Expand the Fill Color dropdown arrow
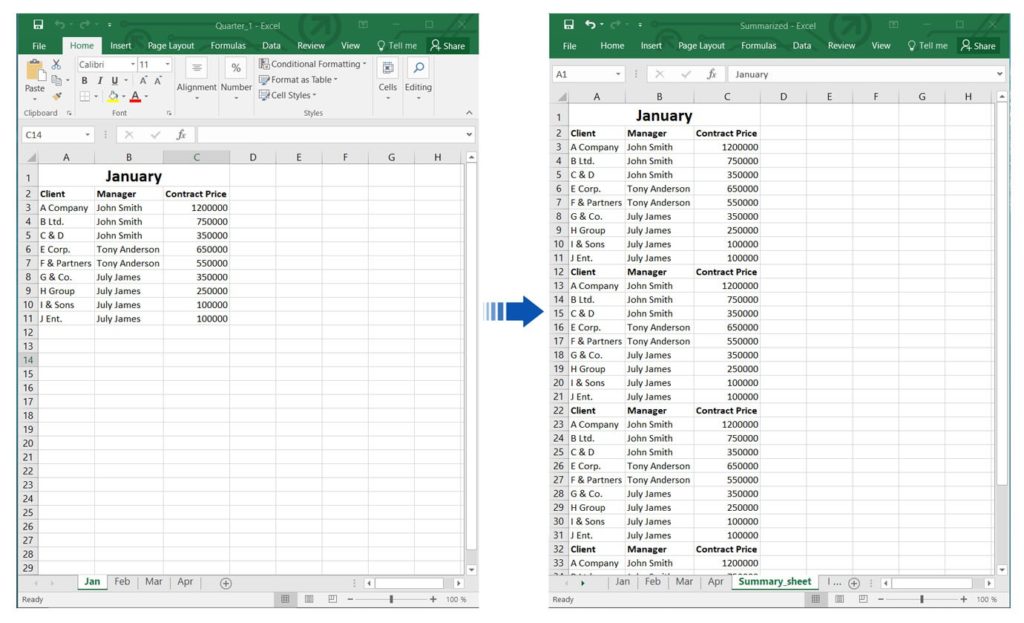 click(x=123, y=95)
